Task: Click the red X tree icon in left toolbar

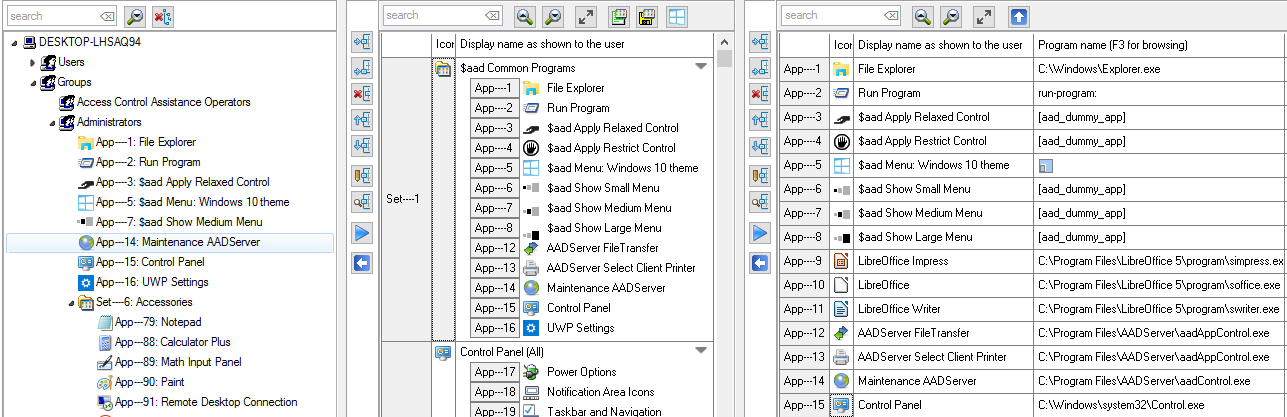Action: 165,16
